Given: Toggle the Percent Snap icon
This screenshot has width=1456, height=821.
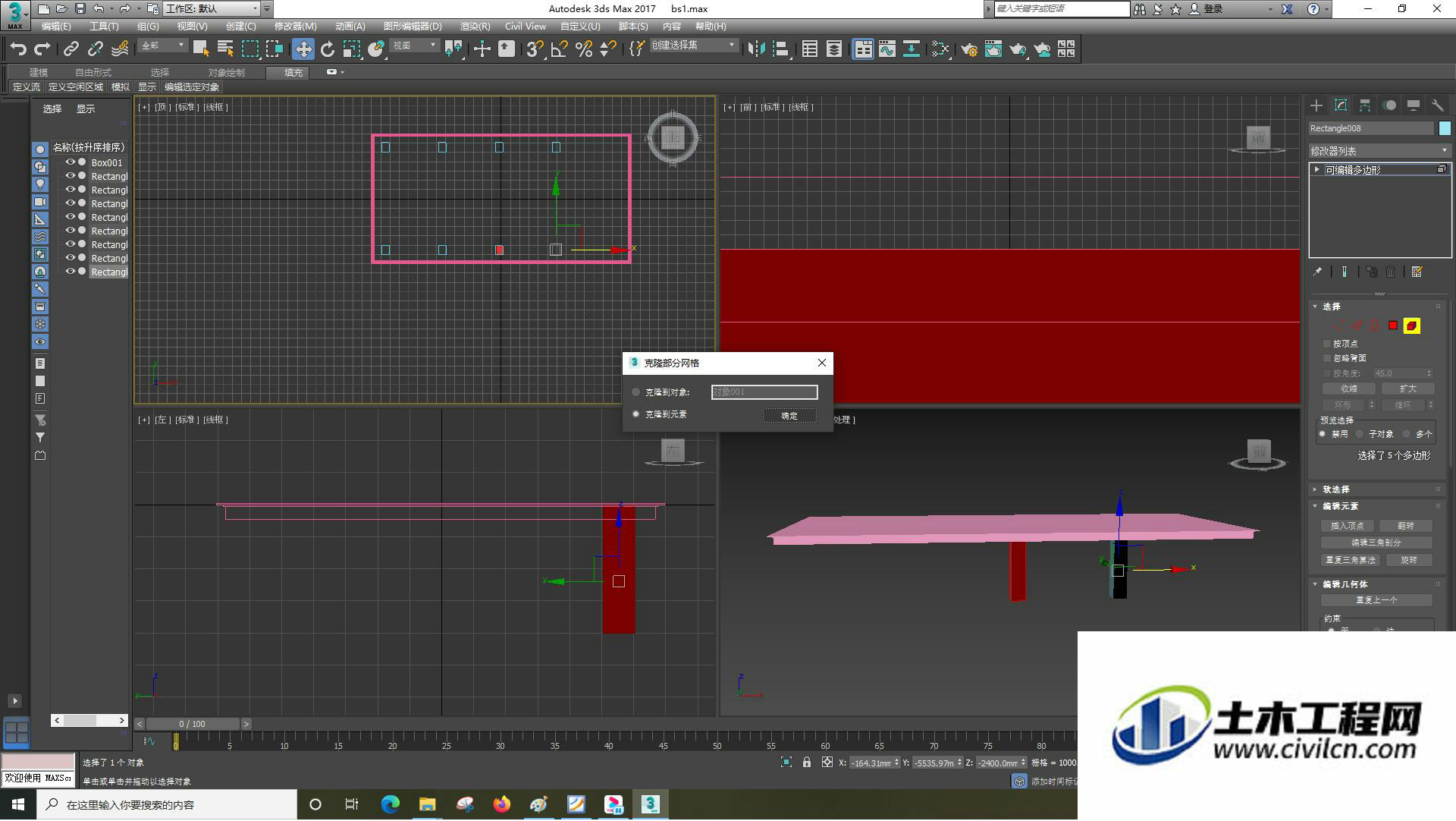Looking at the screenshot, I should coord(584,49).
